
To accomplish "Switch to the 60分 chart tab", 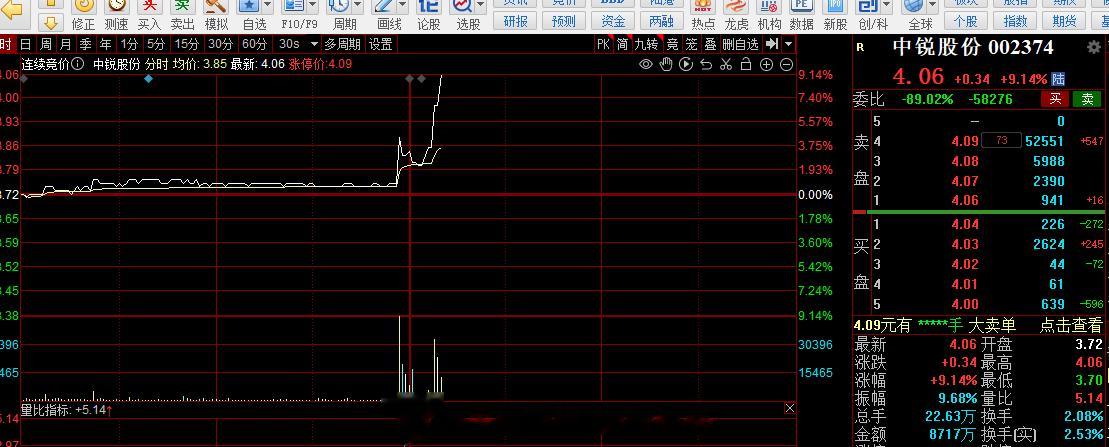I will click(x=255, y=44).
